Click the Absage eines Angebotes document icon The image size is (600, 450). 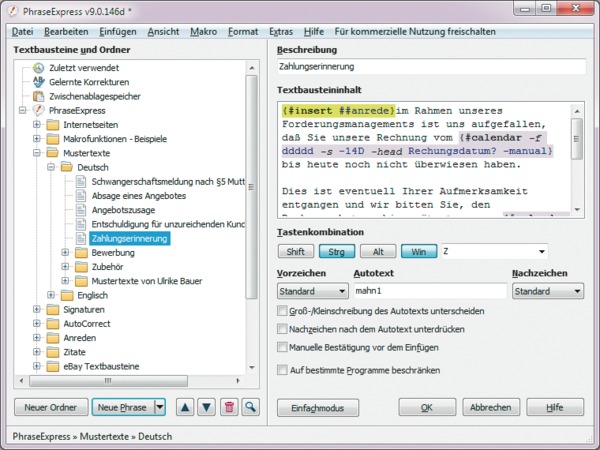point(81,196)
